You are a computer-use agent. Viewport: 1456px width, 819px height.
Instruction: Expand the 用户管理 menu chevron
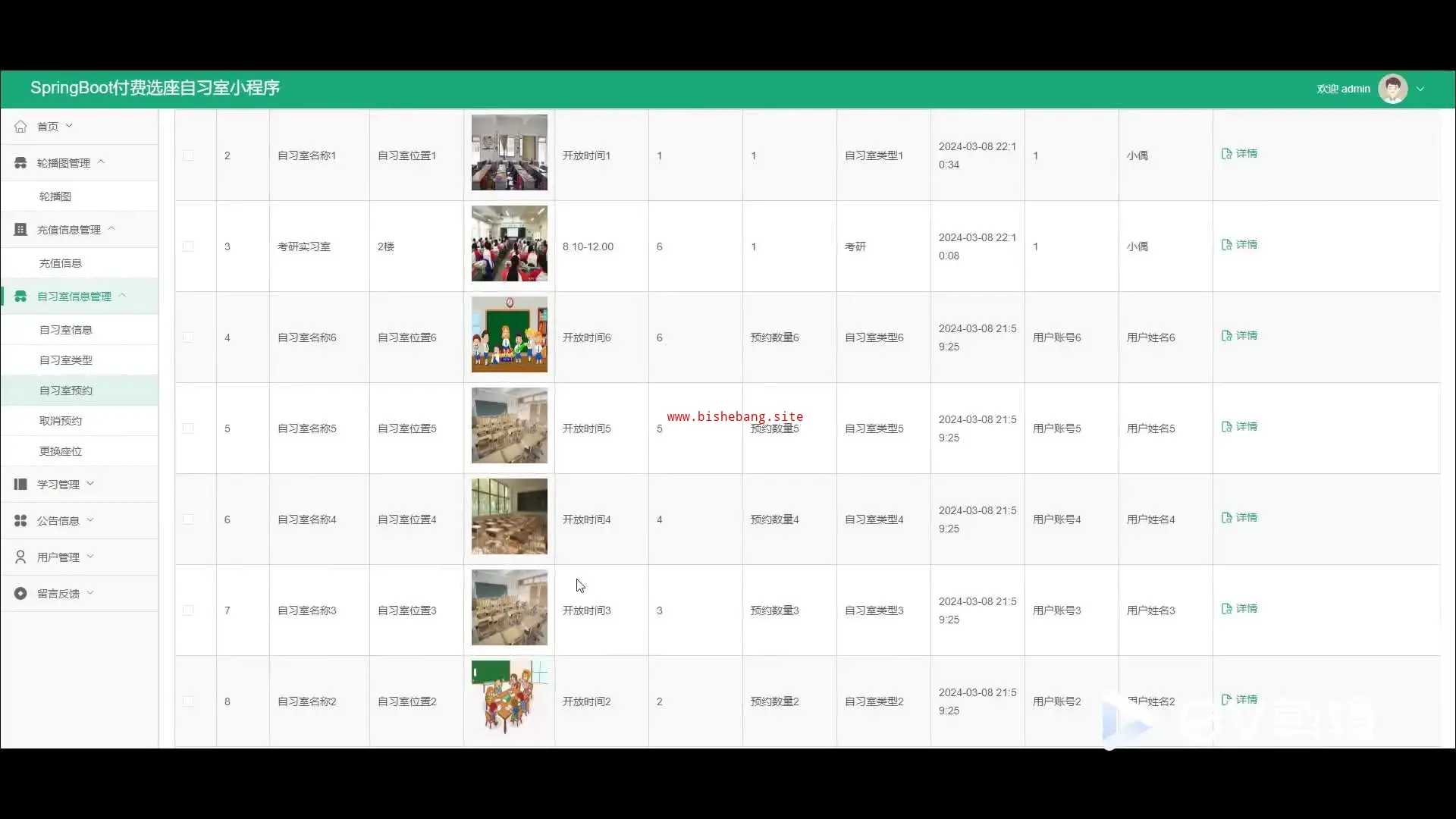pos(90,557)
